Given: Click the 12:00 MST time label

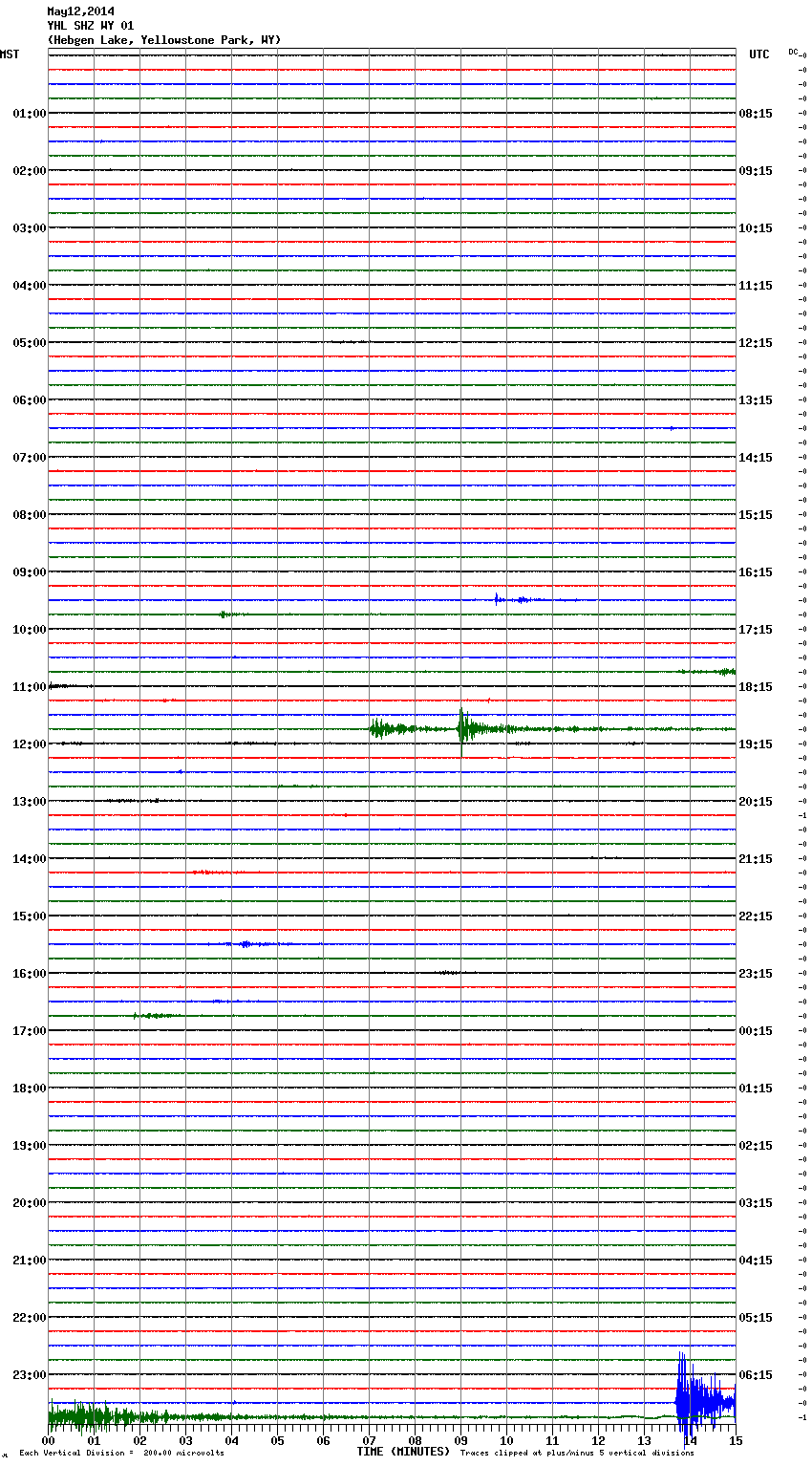Looking at the screenshot, I should tap(29, 744).
